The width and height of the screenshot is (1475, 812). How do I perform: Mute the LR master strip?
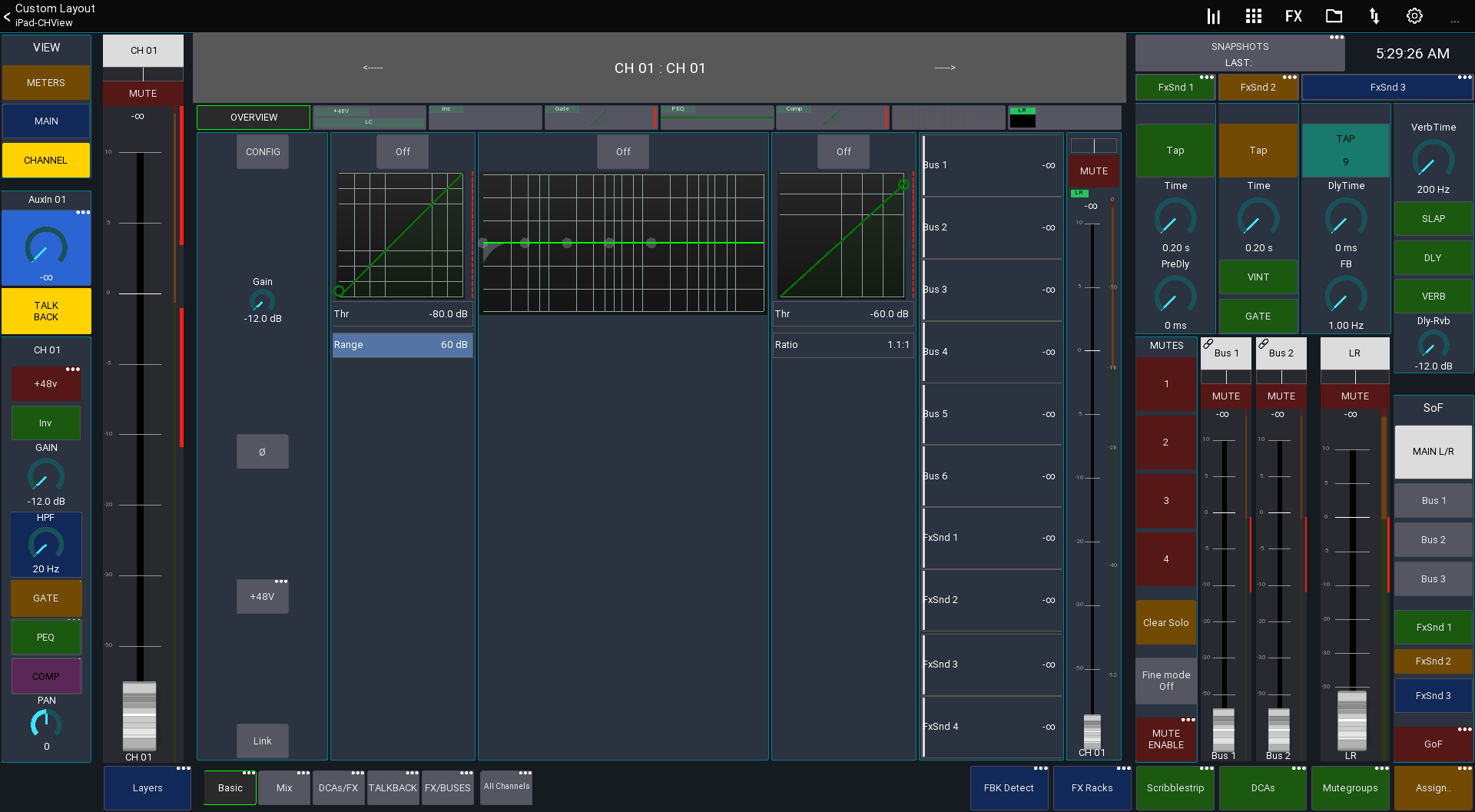tap(1354, 396)
